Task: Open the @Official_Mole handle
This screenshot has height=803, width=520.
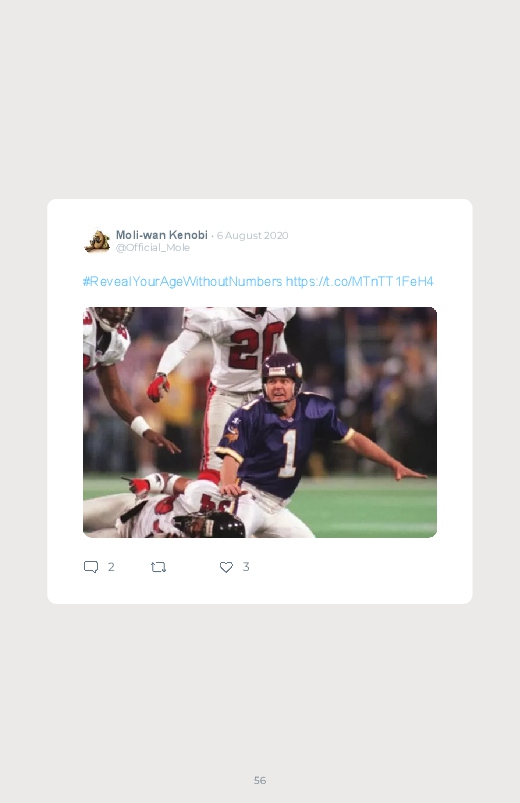Action: coord(153,247)
